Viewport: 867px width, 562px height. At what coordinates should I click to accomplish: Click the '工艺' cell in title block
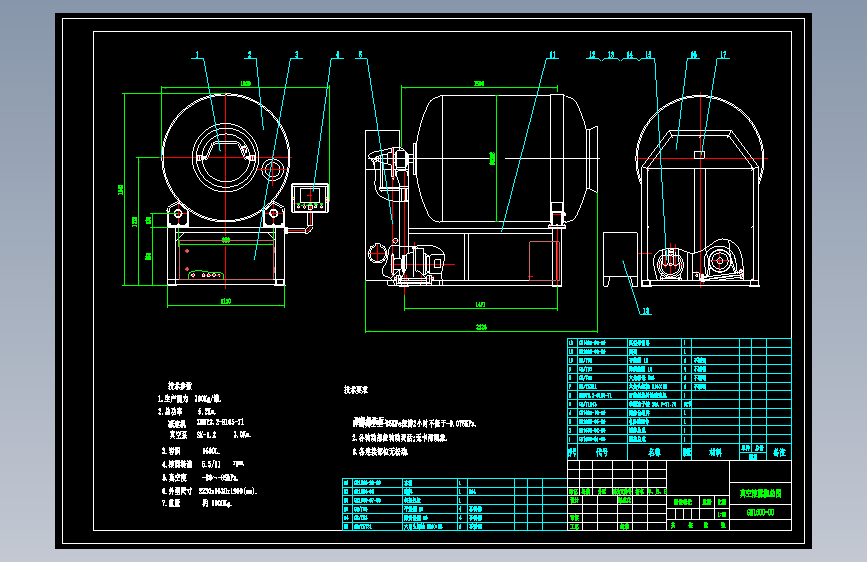pyautogui.click(x=574, y=527)
